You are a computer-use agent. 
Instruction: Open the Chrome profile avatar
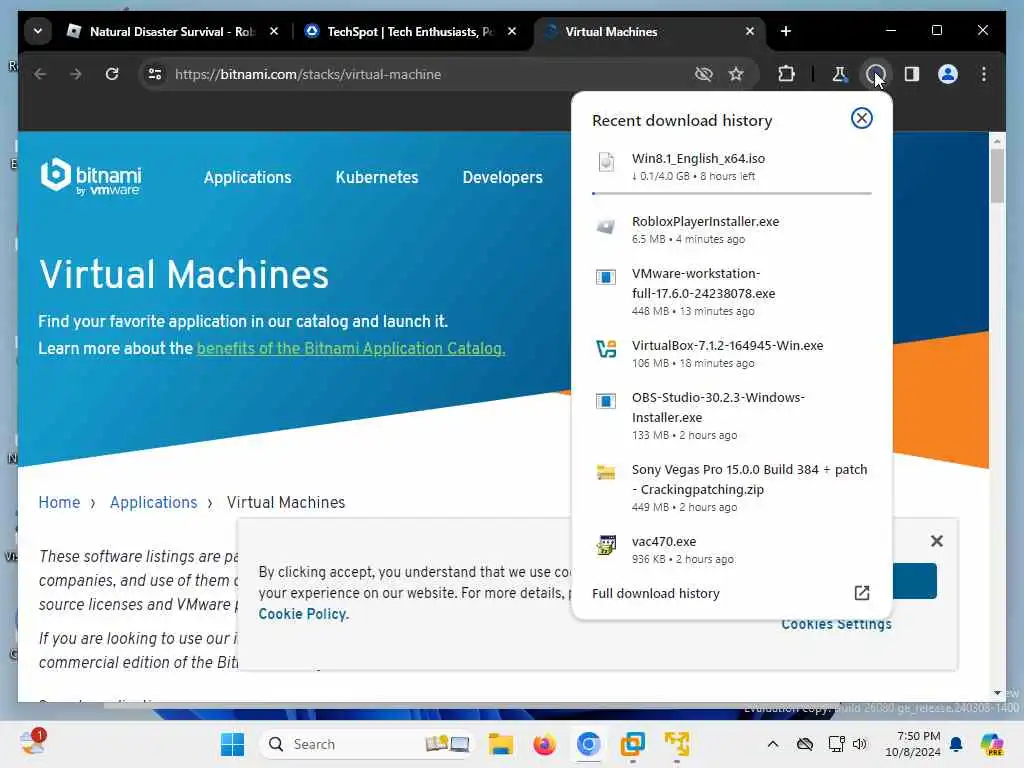(948, 74)
